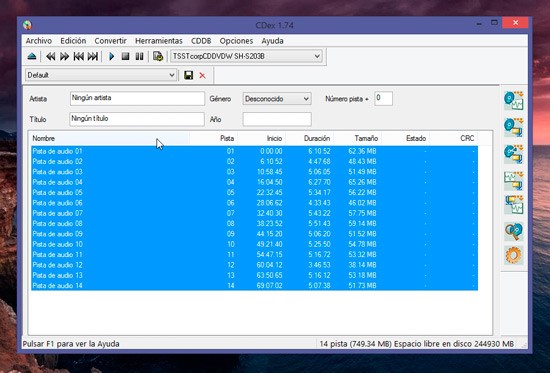Image resolution: width=550 pixels, height=373 pixels.
Task: Click the Número pista offset field
Action: 383,99
